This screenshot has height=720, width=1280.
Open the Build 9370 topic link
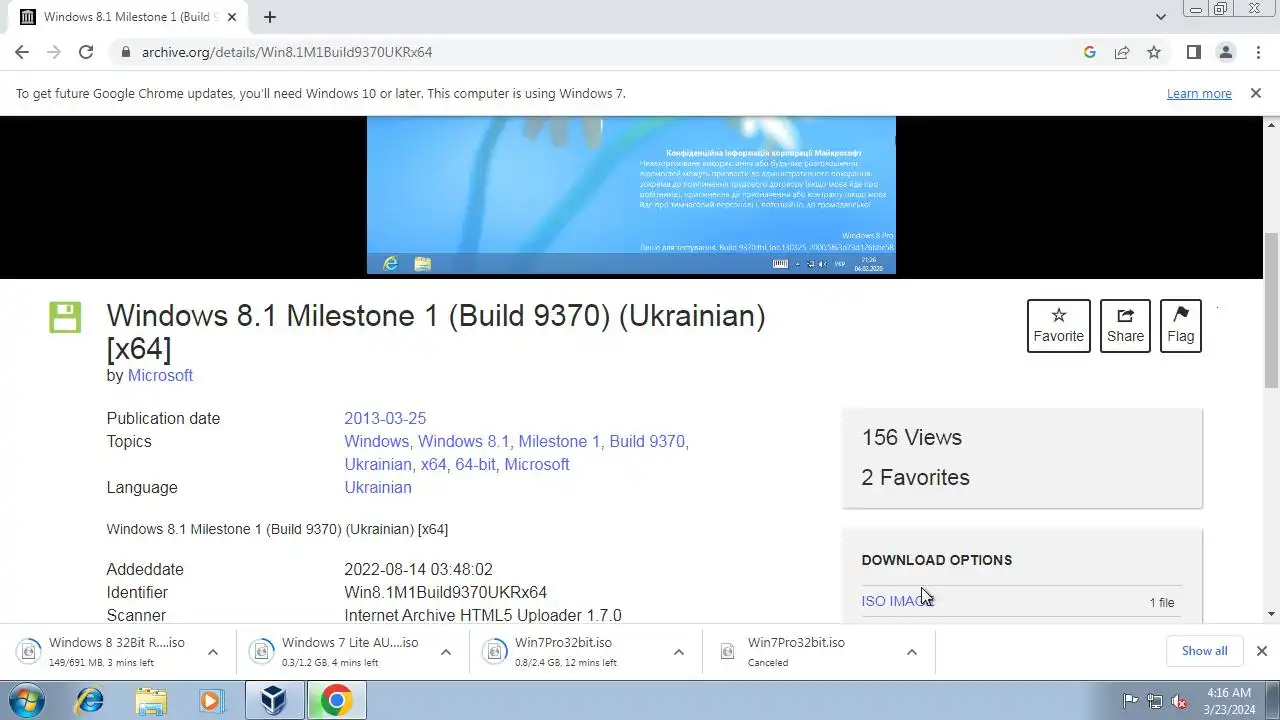click(x=647, y=441)
